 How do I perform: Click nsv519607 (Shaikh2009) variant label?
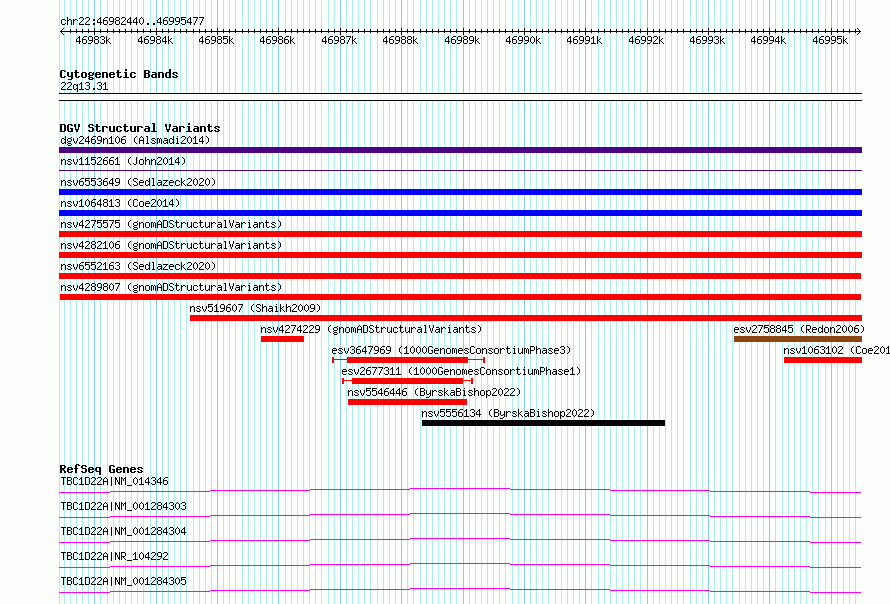point(255,308)
